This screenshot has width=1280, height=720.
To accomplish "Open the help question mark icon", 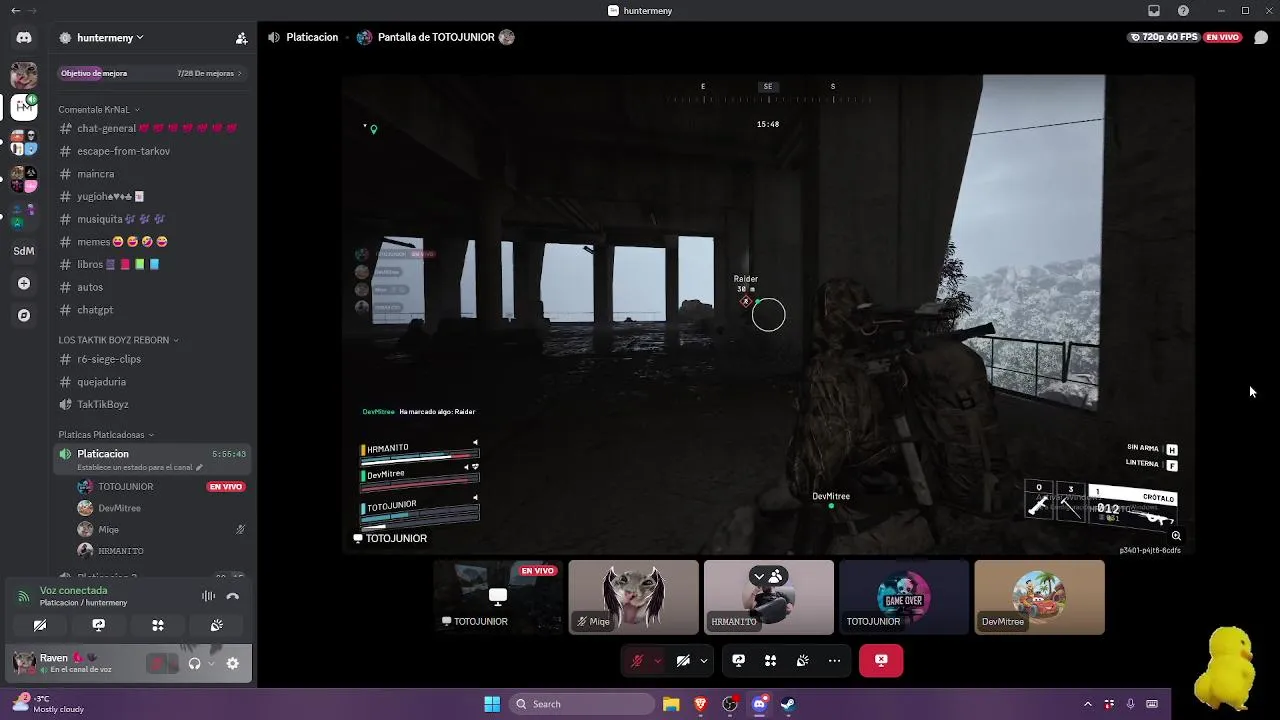I will [1184, 10].
